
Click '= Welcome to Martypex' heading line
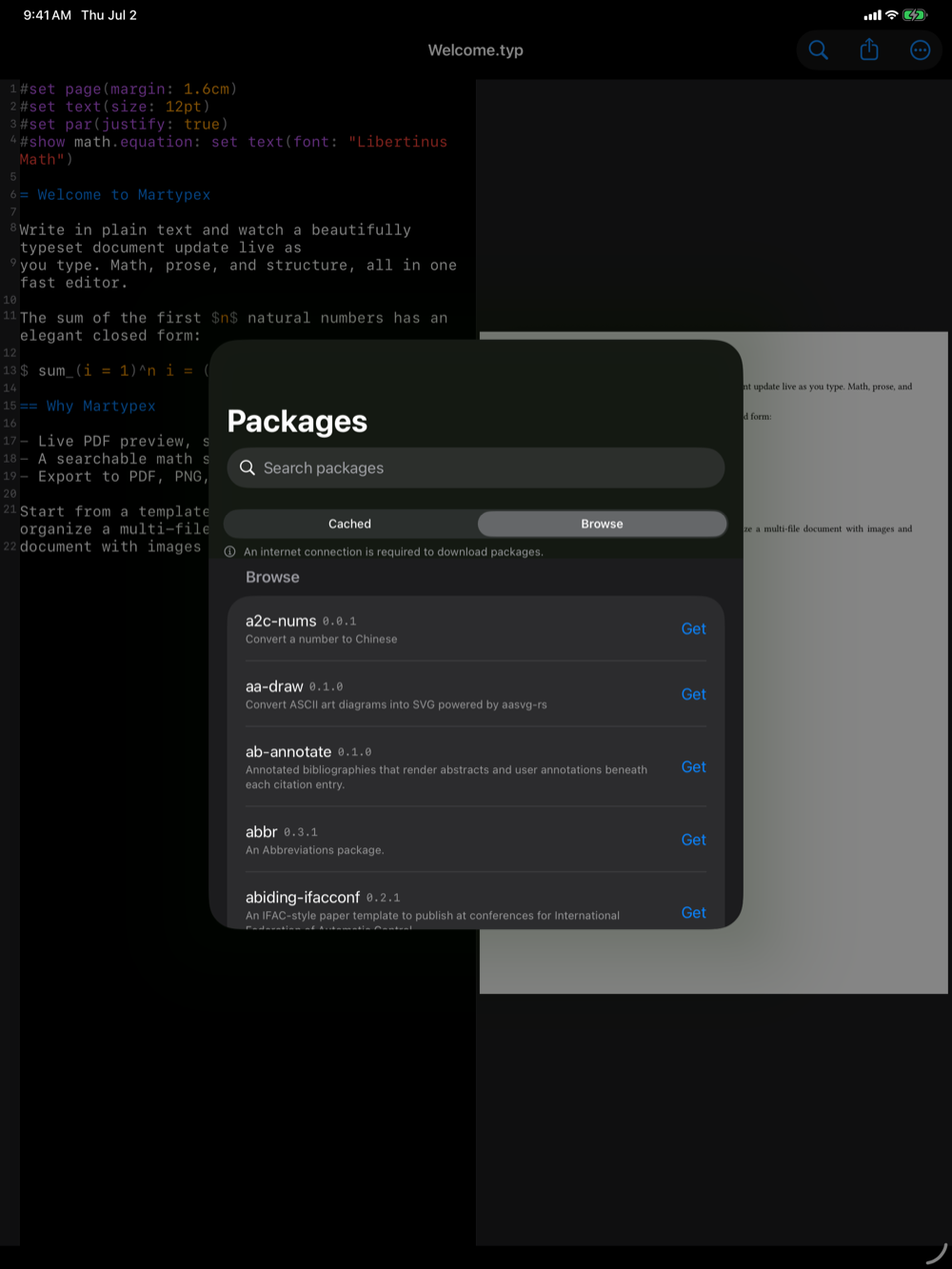coord(115,194)
